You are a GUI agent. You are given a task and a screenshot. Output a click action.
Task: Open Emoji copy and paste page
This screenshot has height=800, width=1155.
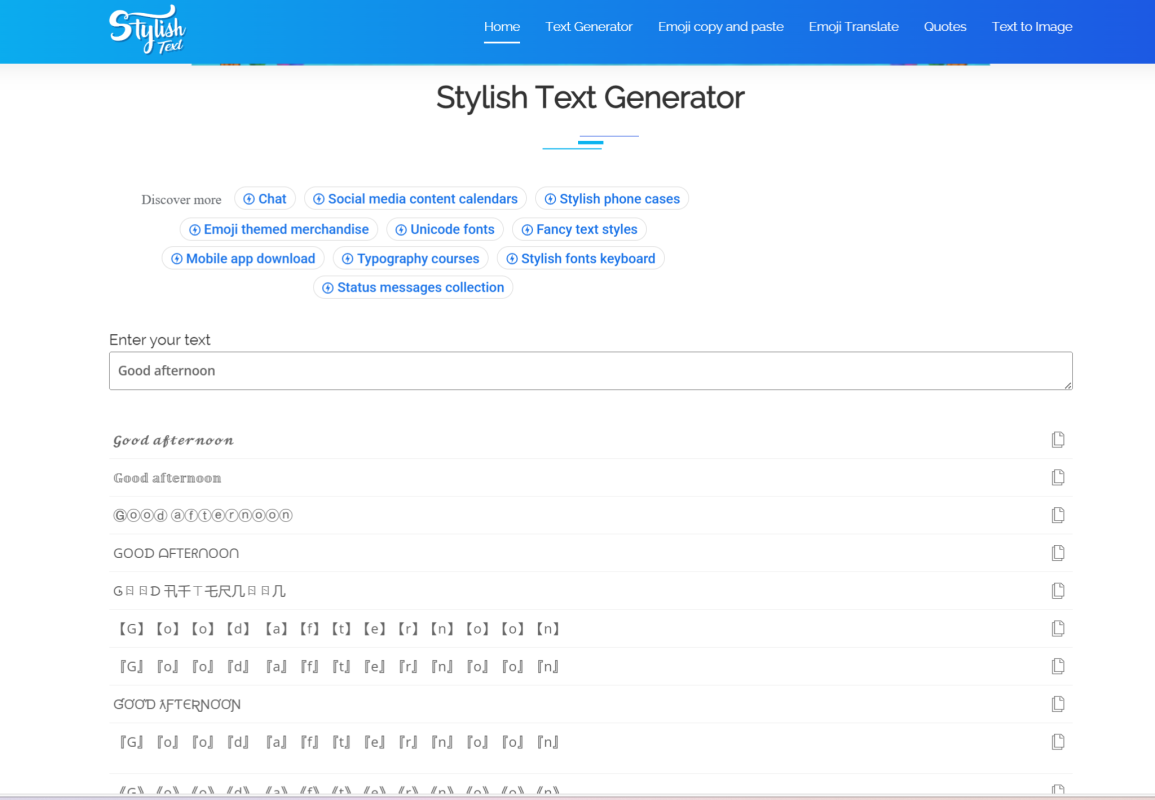[721, 27]
